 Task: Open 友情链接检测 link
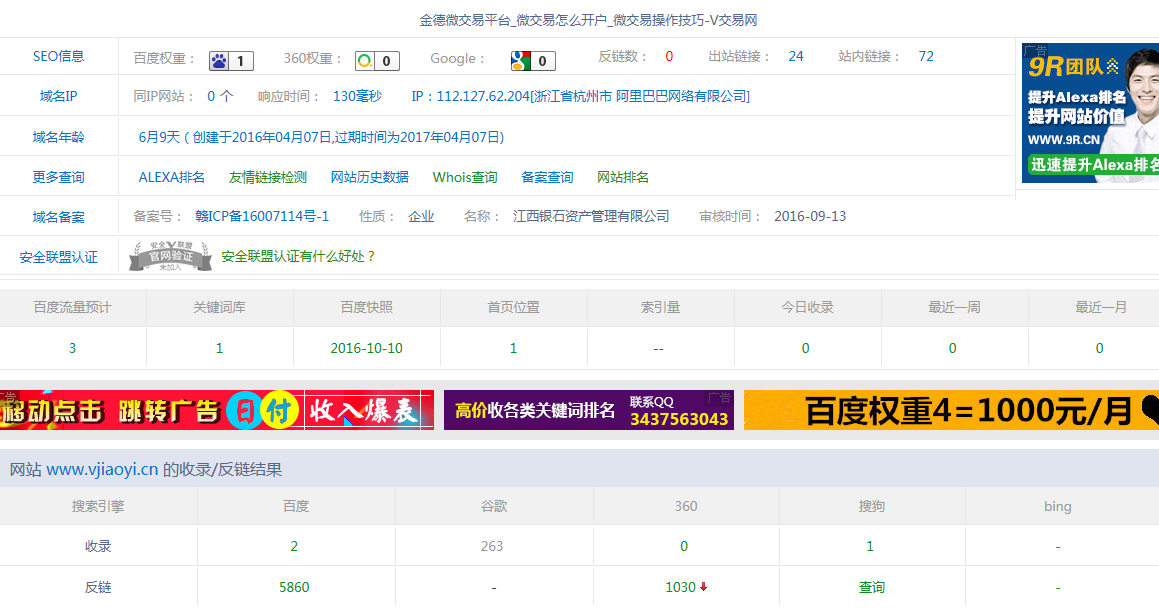267,177
